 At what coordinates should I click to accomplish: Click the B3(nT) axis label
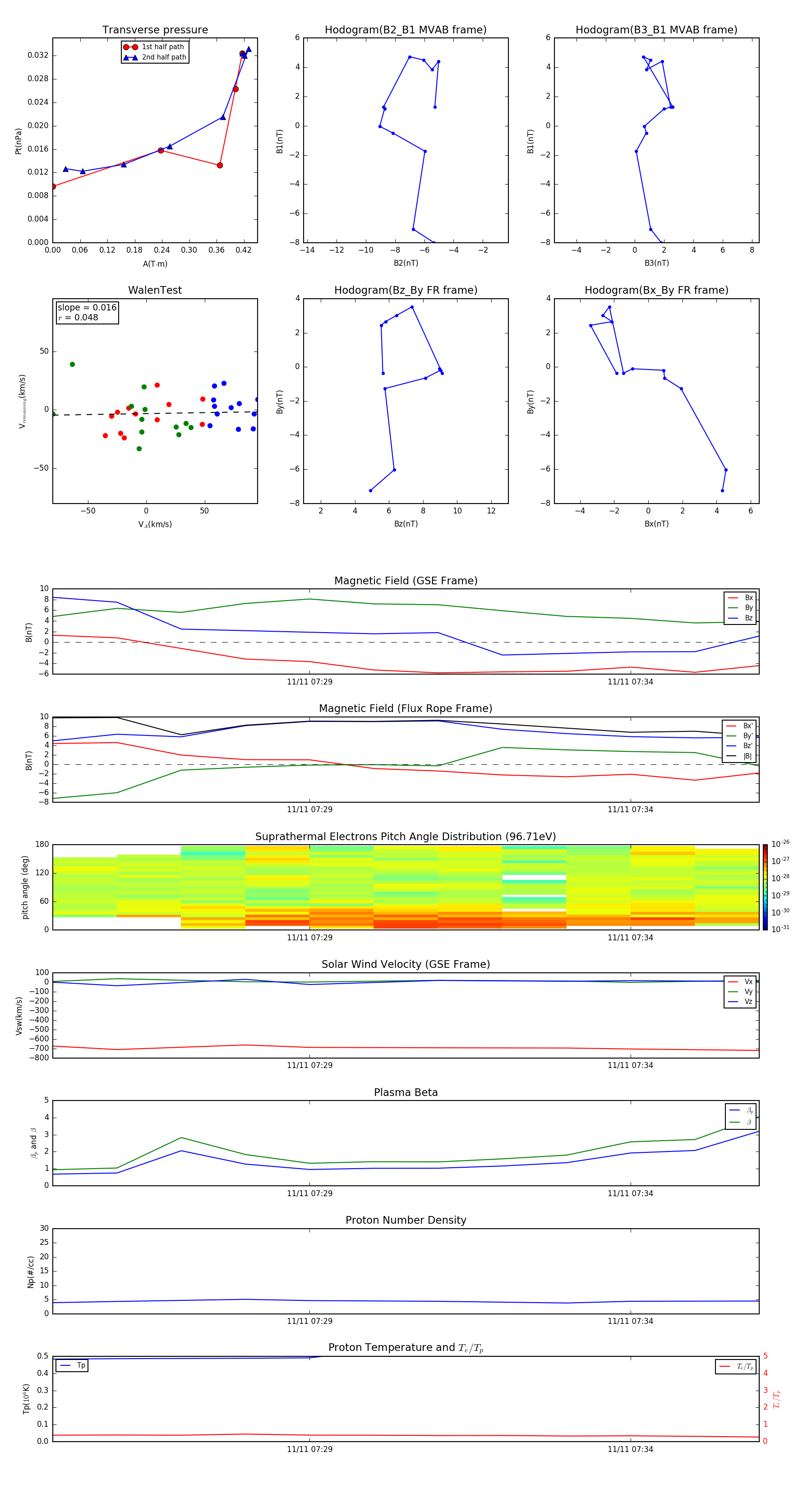[x=656, y=263]
